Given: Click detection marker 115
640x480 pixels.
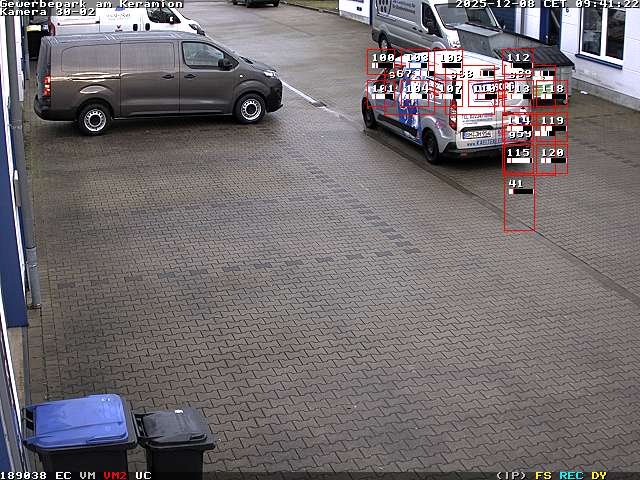Looking at the screenshot, I should point(518,158).
